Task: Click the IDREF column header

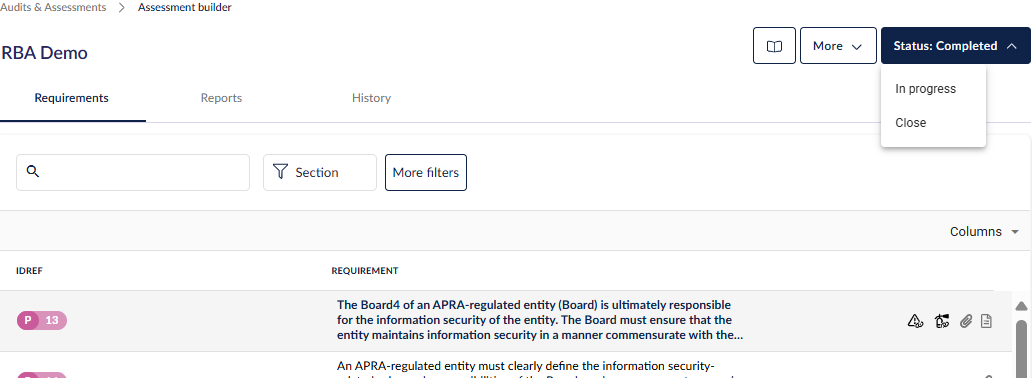Action: 30,271
